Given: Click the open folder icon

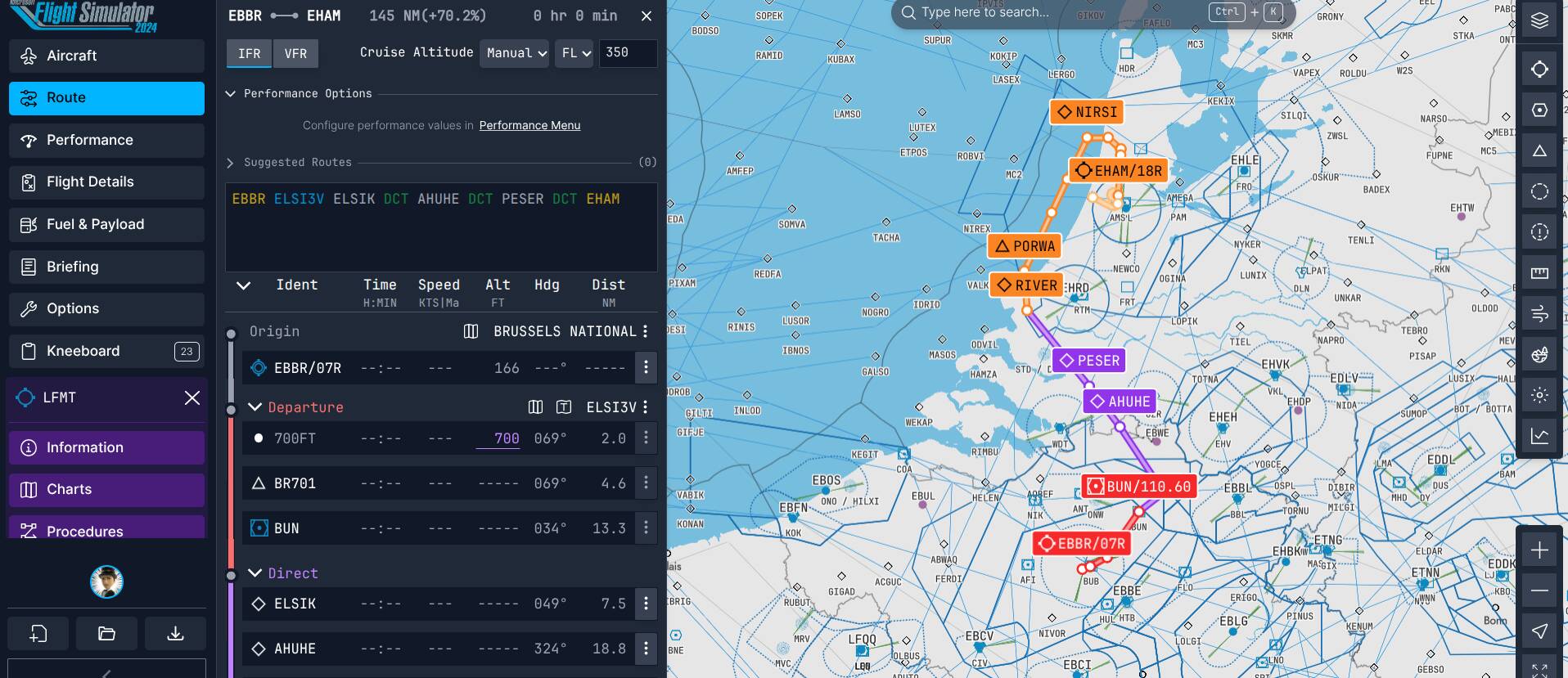Looking at the screenshot, I should 106,634.
